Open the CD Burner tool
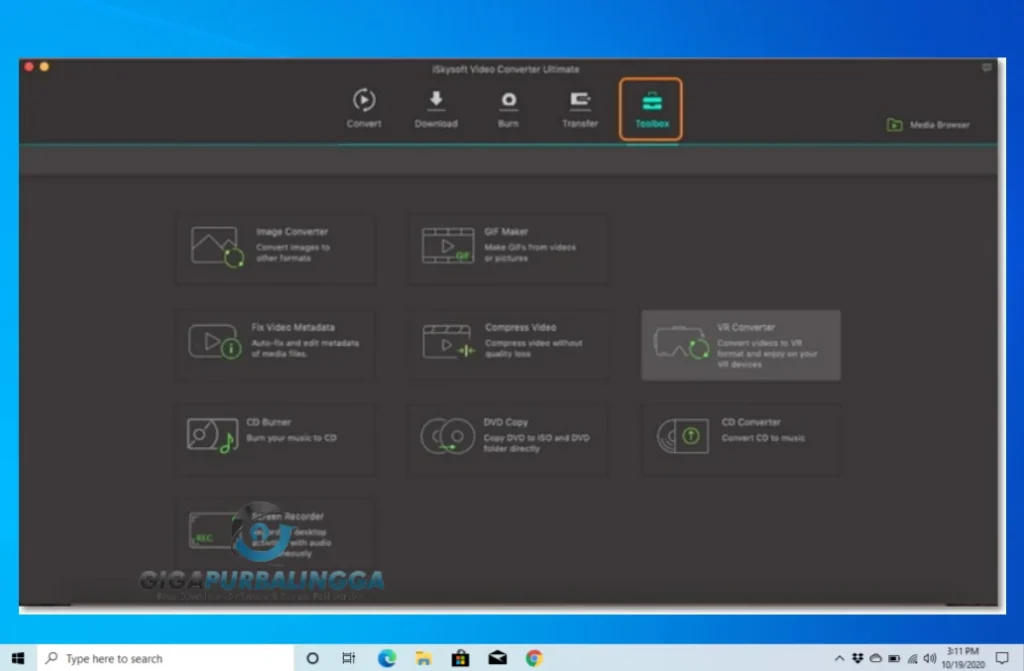This screenshot has width=1024, height=671. pyautogui.click(x=275, y=438)
